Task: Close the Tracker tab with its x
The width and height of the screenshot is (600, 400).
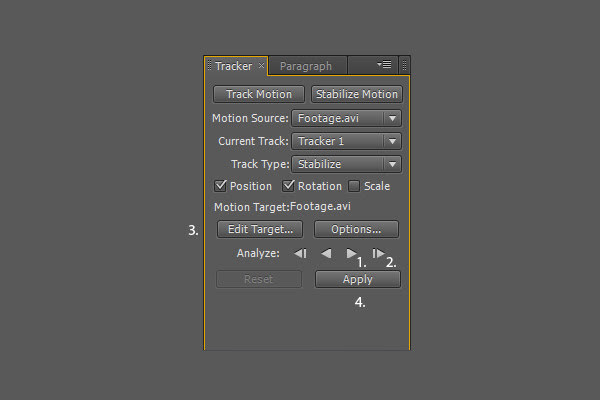Action: pyautogui.click(x=261, y=65)
